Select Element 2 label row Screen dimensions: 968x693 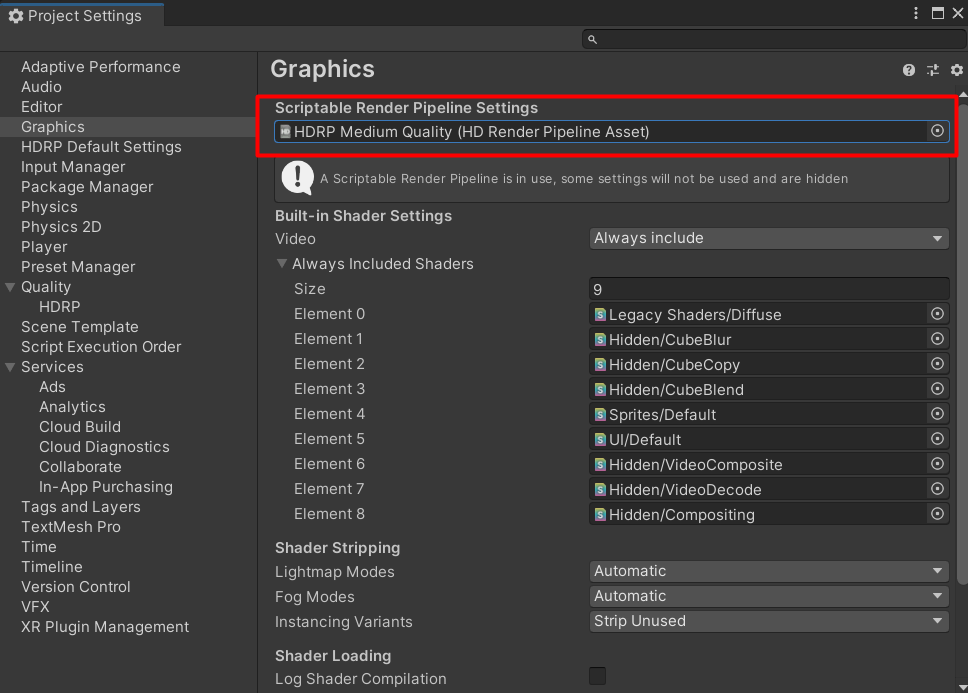coord(329,364)
